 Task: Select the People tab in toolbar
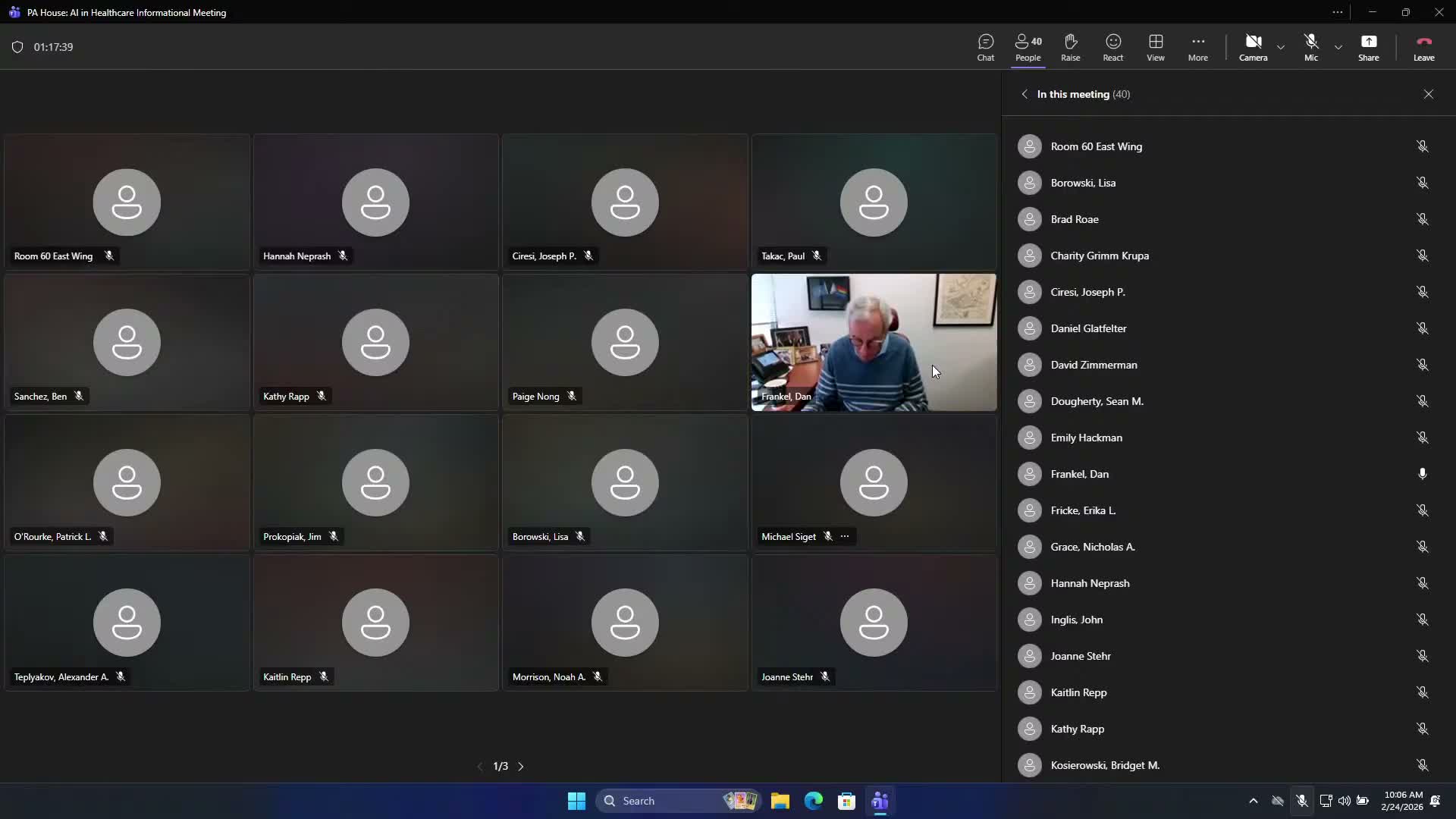[1028, 47]
